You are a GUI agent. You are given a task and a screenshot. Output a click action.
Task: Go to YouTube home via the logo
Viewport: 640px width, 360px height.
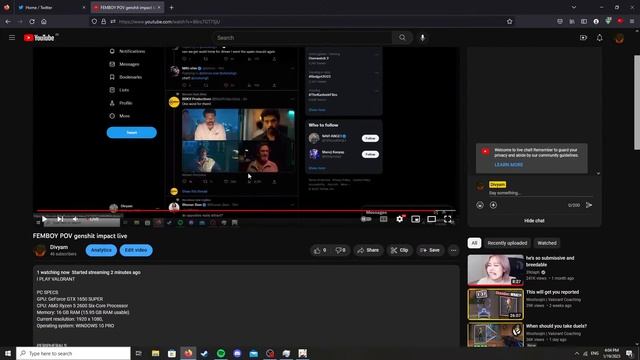tap(39, 38)
